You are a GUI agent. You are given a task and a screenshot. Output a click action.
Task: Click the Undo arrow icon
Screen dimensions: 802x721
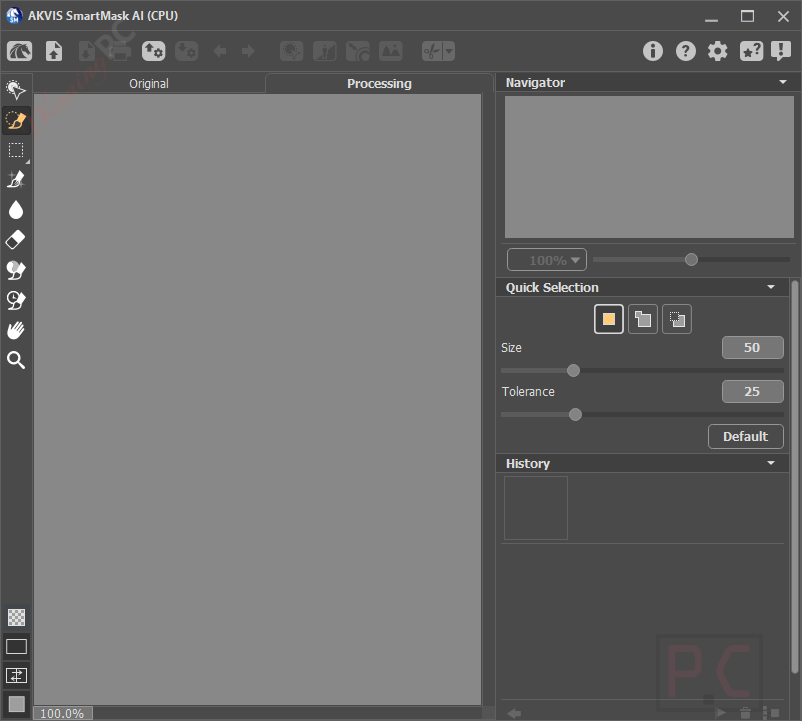(x=220, y=51)
